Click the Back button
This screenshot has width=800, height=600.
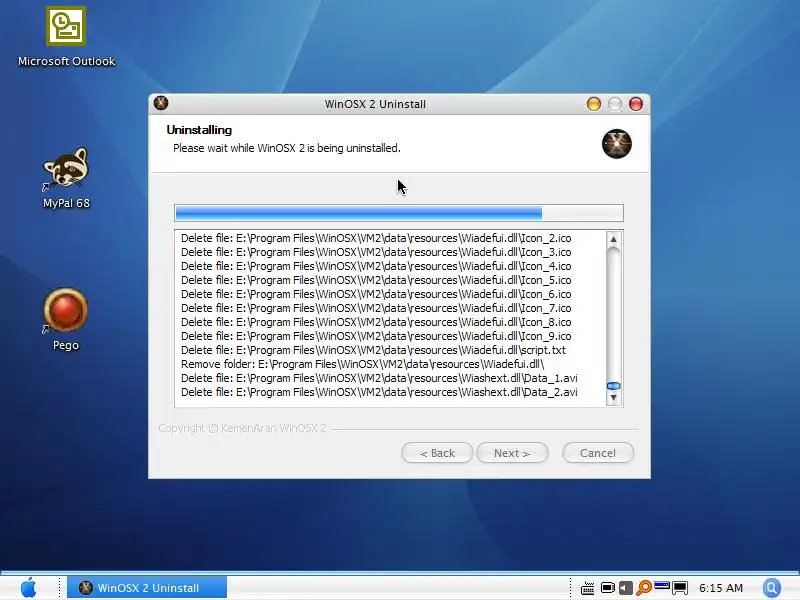click(437, 453)
